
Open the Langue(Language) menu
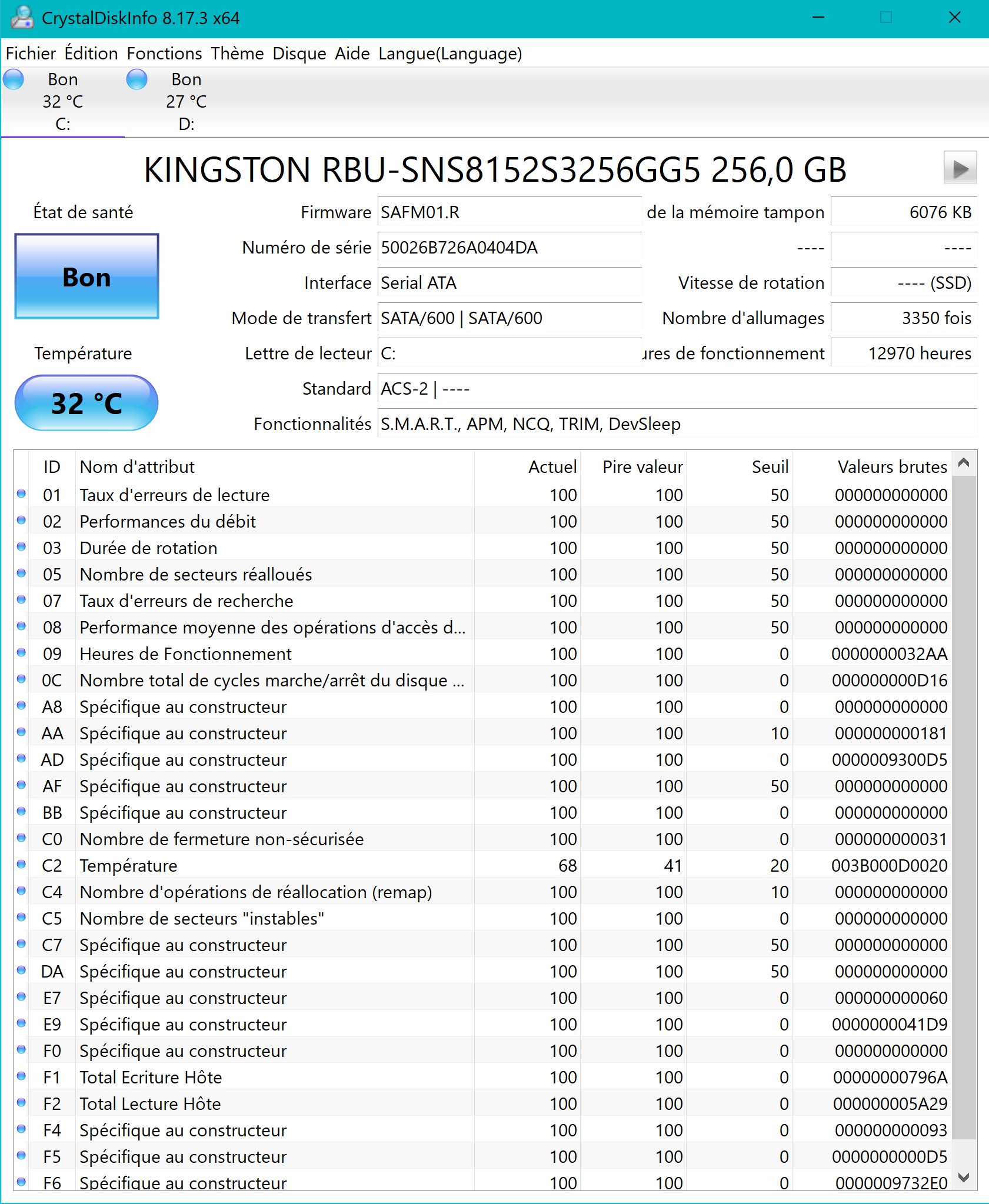coord(450,54)
